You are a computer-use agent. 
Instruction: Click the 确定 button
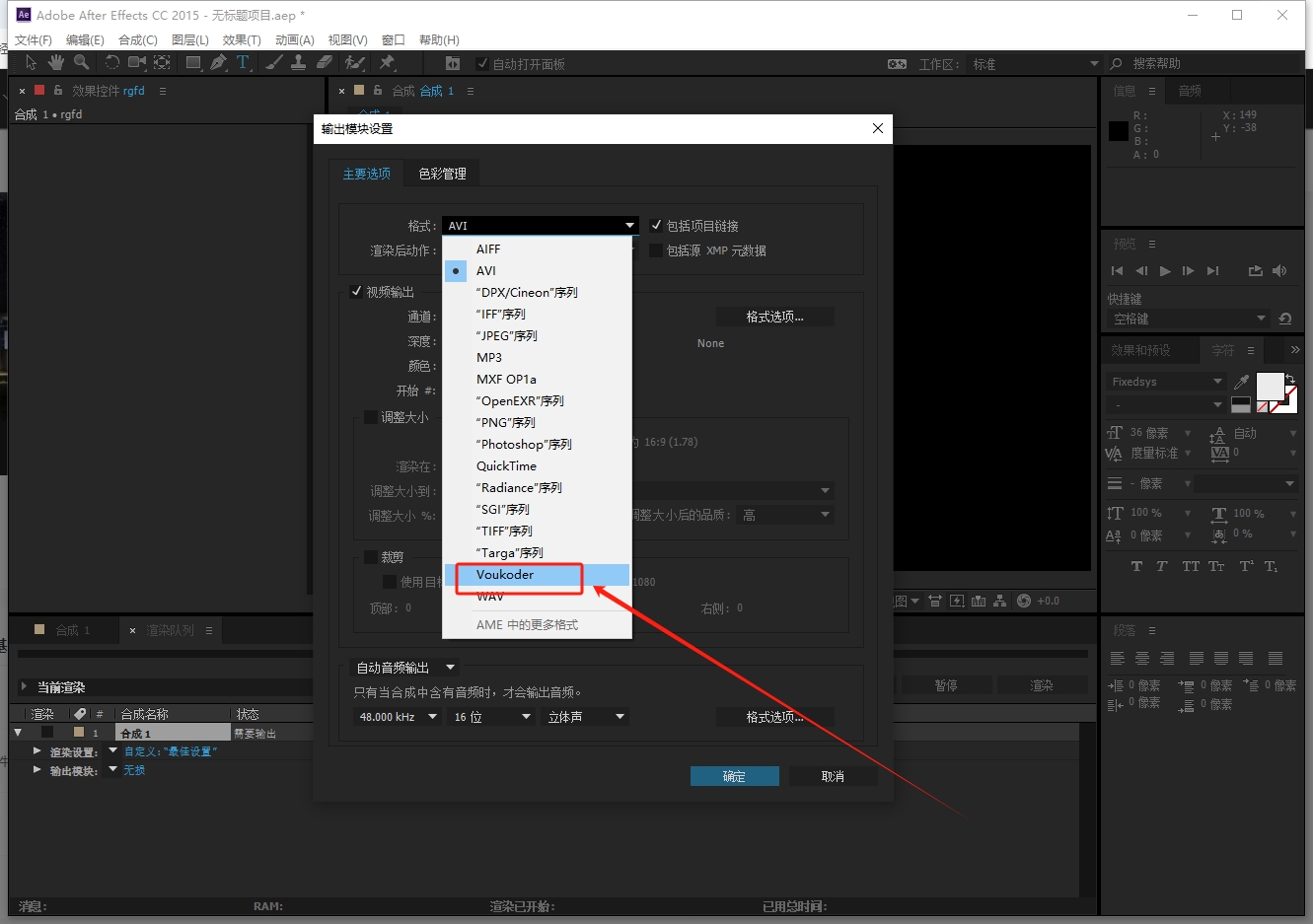click(735, 776)
